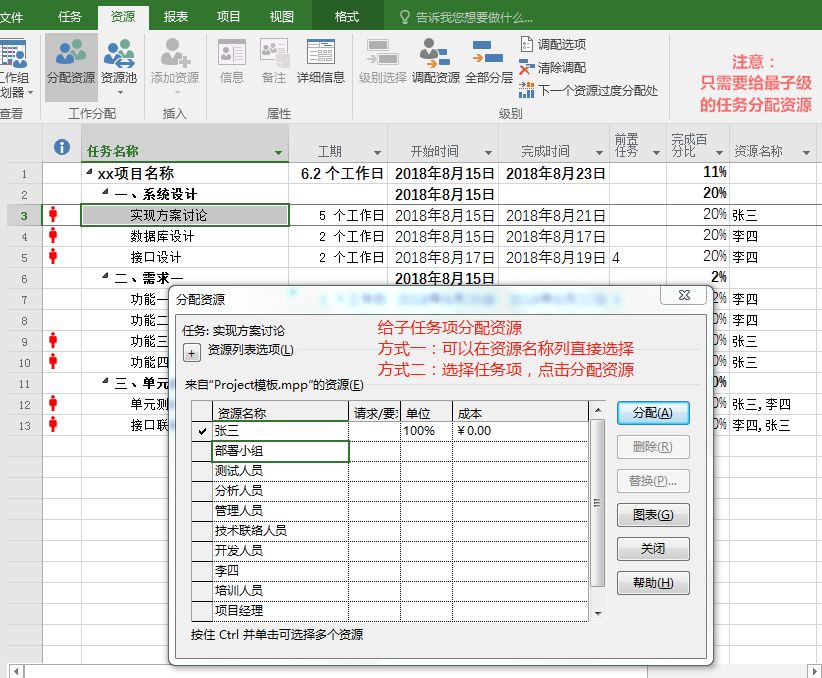Open the 资源池 ribbon tool
The image size is (822, 678).
coord(119,60)
